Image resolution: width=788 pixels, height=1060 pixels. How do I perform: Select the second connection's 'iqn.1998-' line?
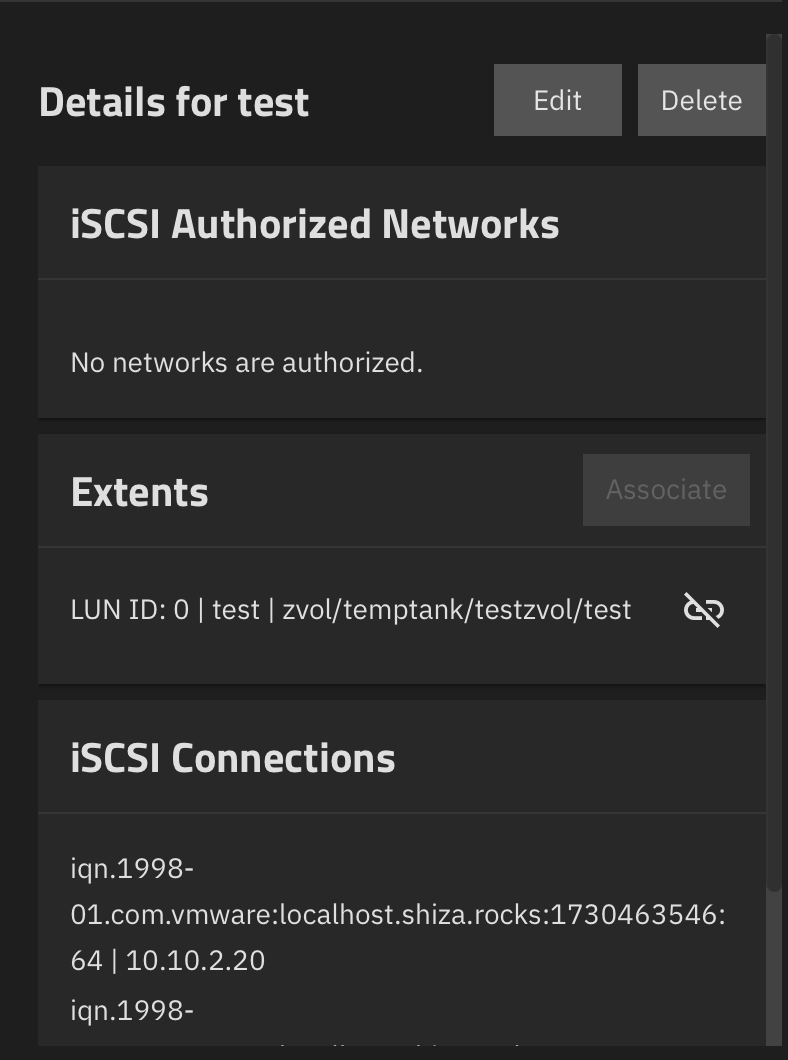(132, 1011)
